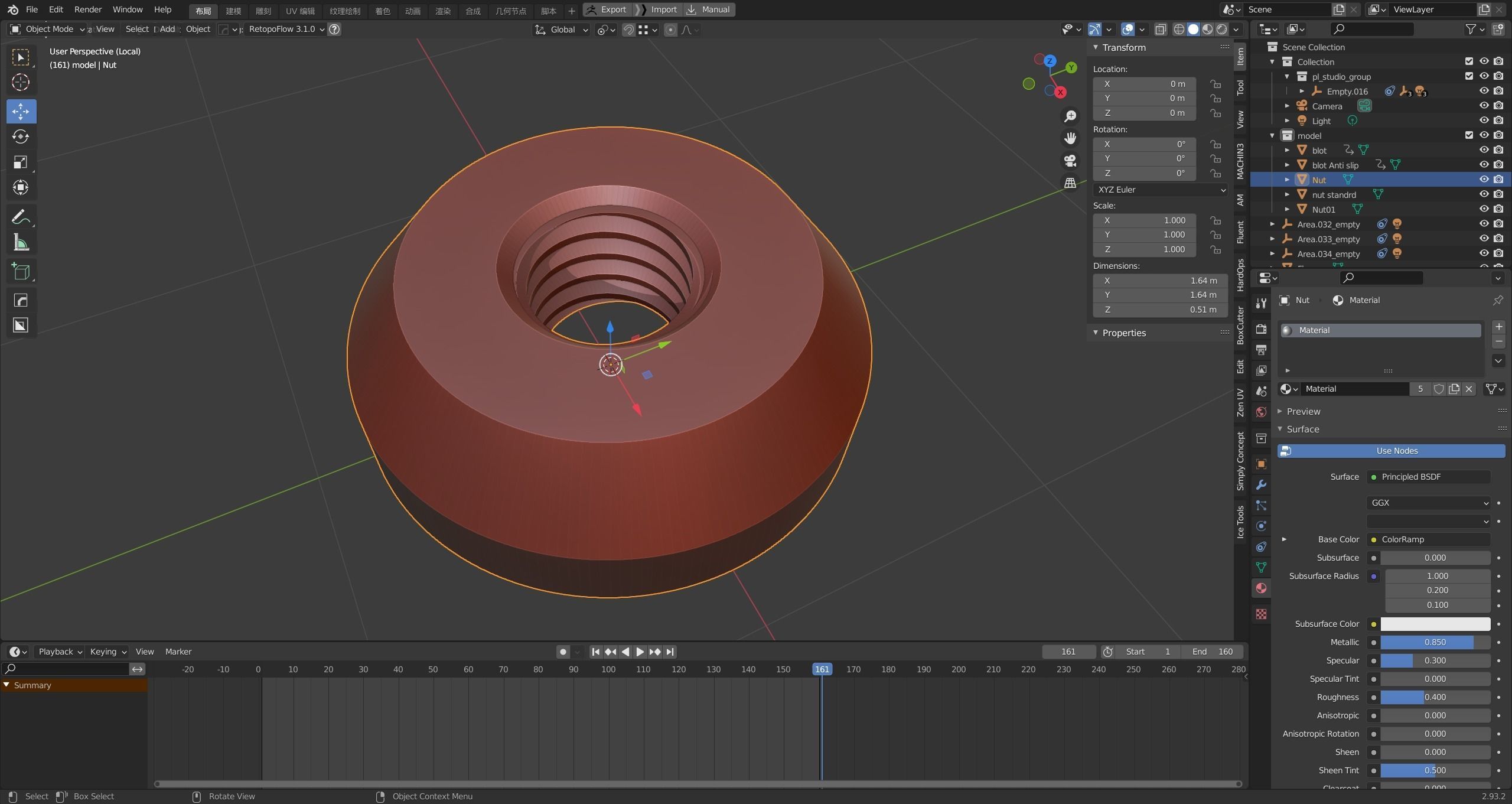The image size is (1512, 804).
Task: Open Modifier properties wrench tab
Action: tap(1261, 485)
